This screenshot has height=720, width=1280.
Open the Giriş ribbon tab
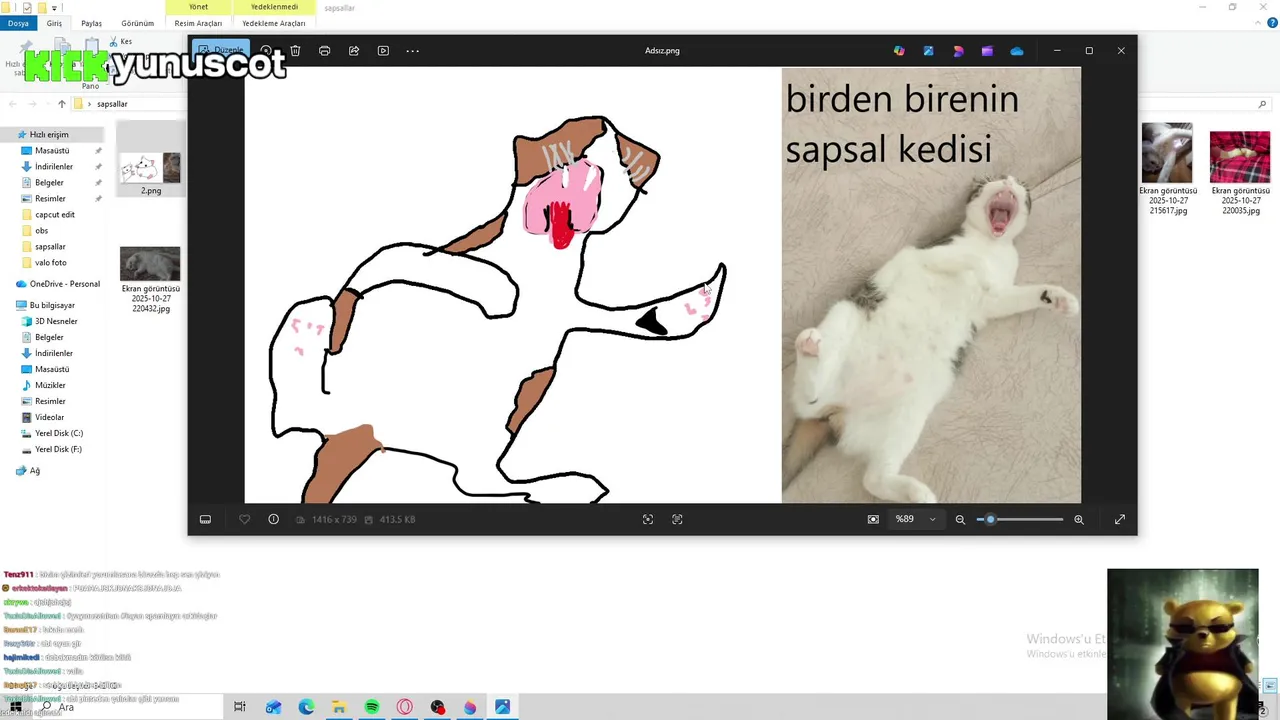click(x=54, y=23)
